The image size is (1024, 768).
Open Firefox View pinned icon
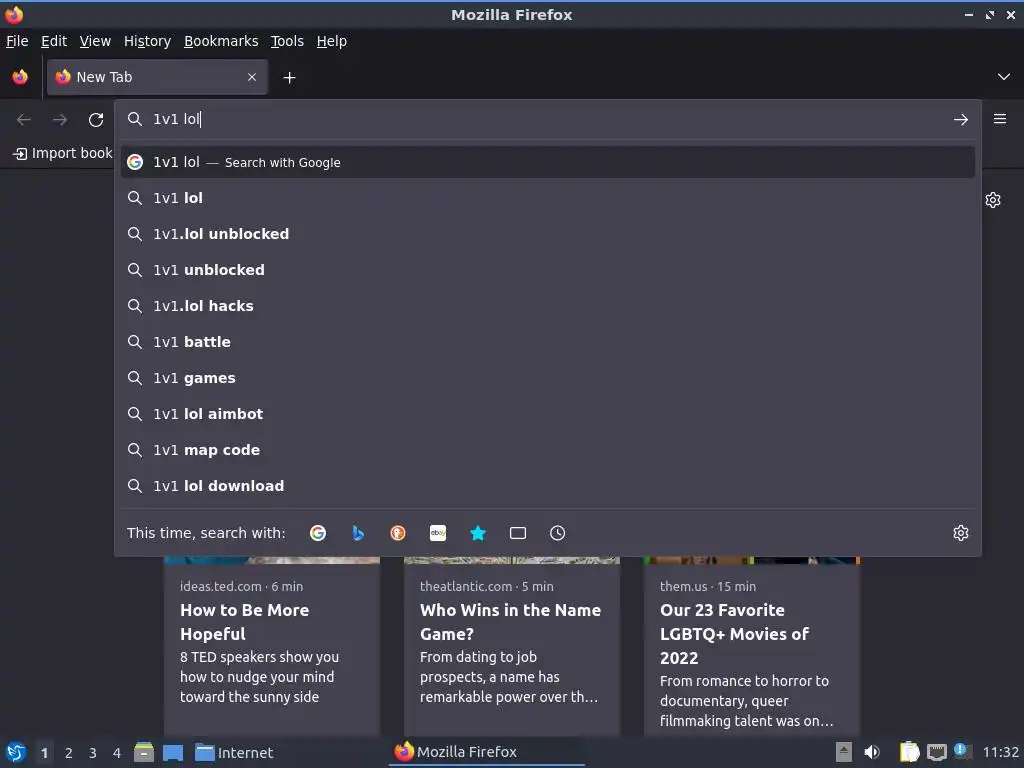[20, 77]
